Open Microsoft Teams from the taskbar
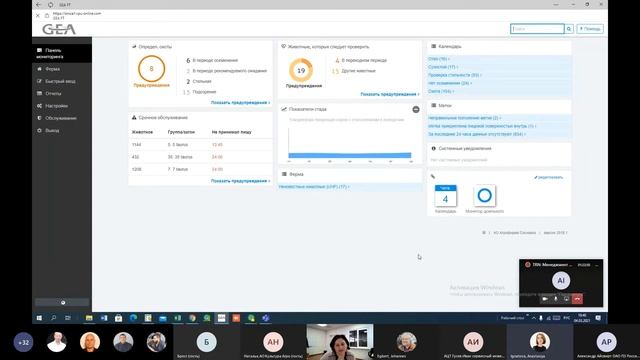This screenshot has width=640, height=360. pos(266,318)
